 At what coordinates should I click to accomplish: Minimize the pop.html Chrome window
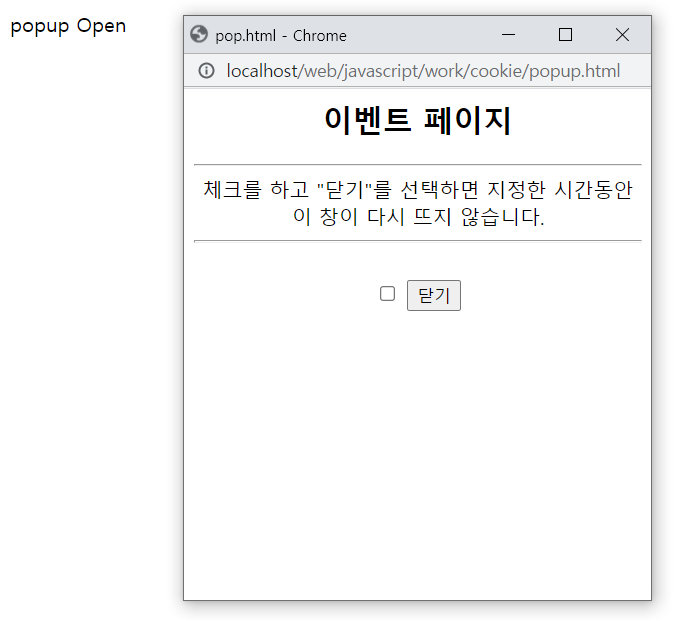tap(508, 35)
